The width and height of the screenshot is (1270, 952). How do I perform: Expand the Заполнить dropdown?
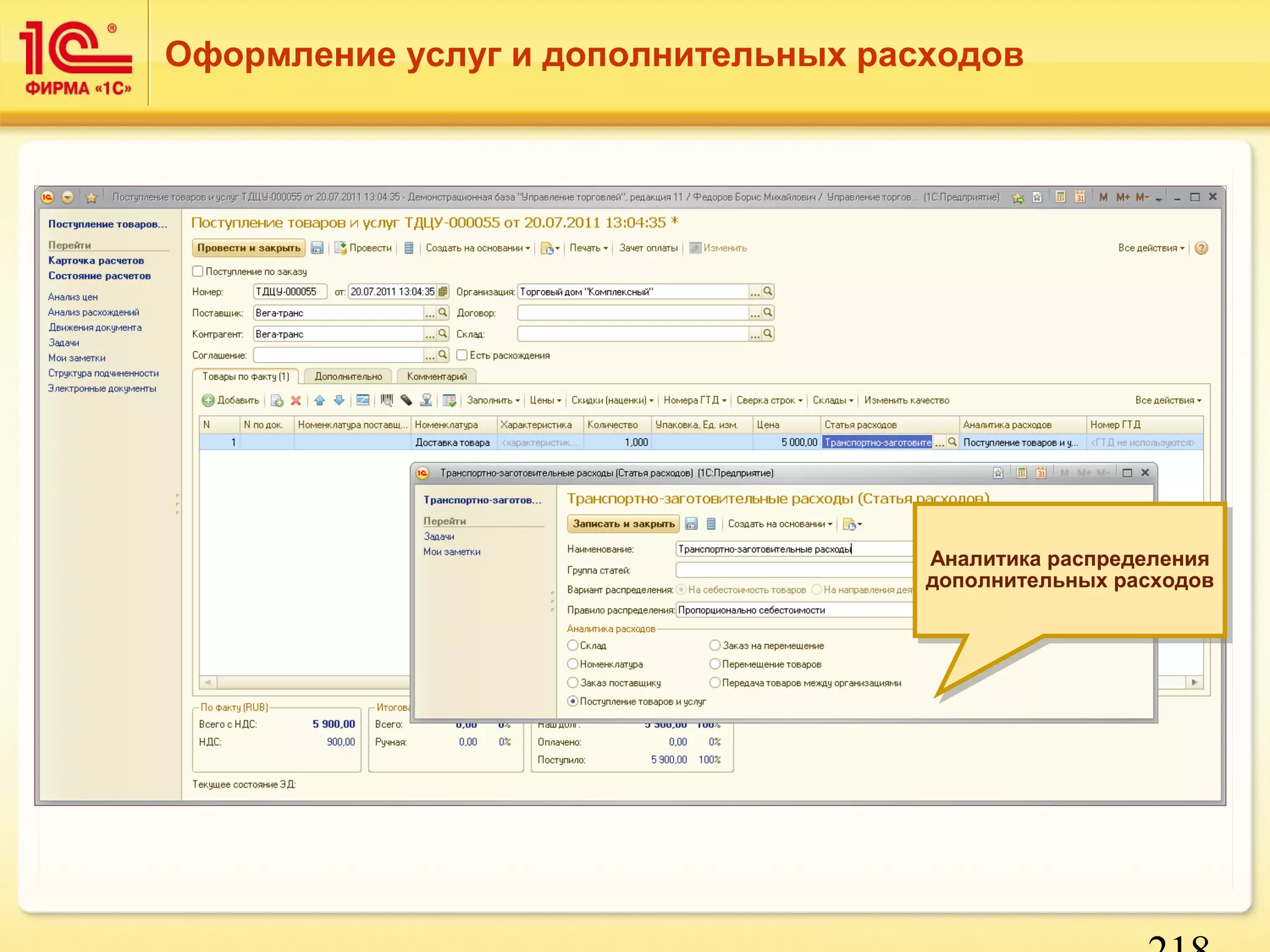[x=493, y=400]
